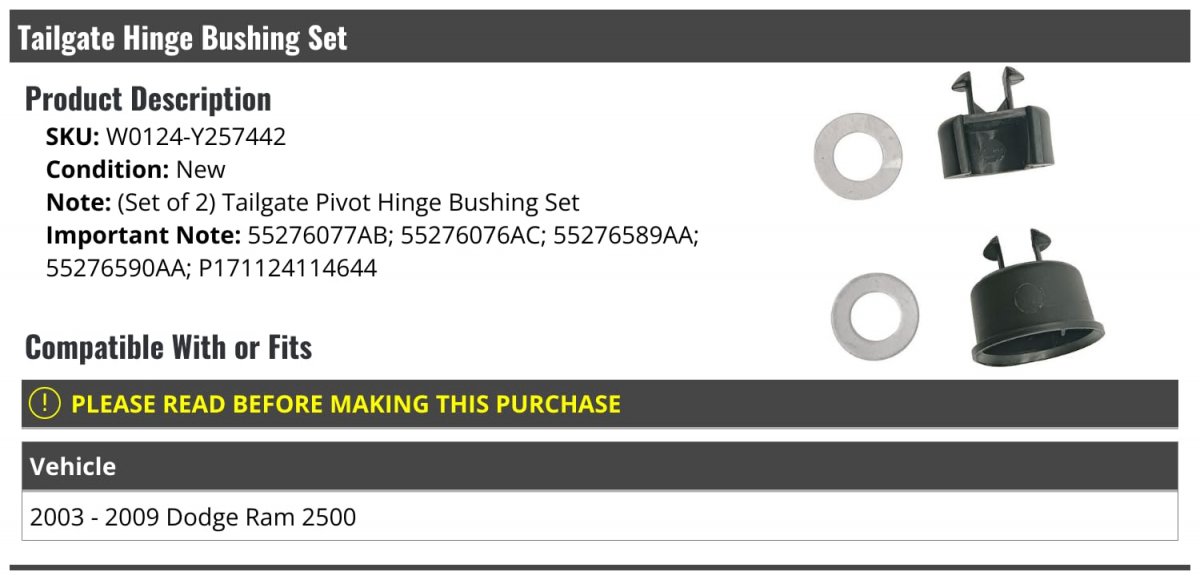Select the Product Description heading

[148, 99]
